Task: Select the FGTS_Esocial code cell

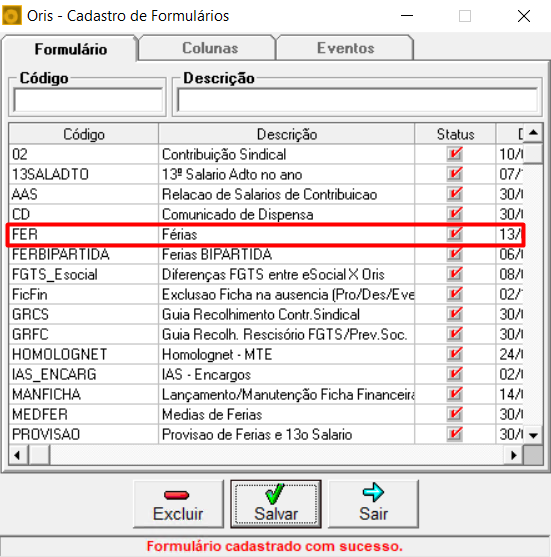Action: click(84, 274)
